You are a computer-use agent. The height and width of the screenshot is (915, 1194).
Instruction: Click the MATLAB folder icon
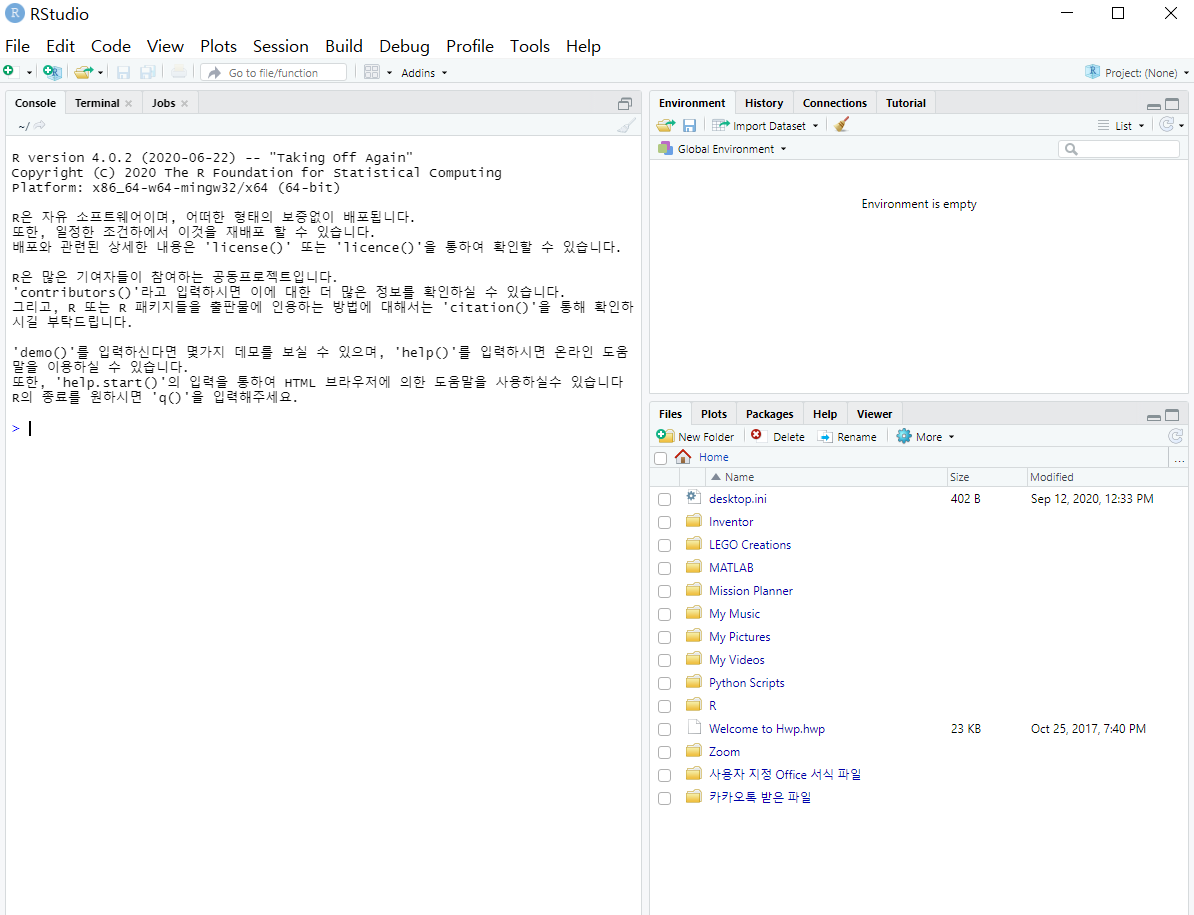(693, 566)
